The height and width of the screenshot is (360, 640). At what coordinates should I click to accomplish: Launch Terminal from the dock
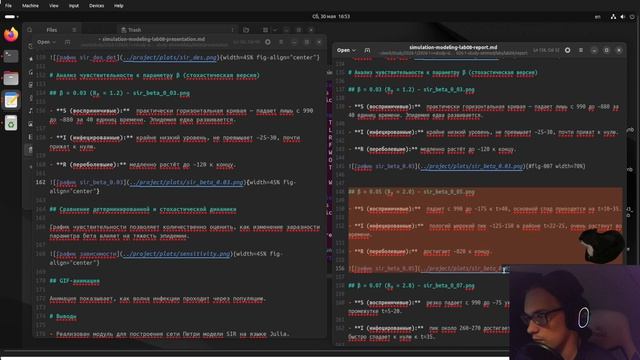click(x=11, y=56)
